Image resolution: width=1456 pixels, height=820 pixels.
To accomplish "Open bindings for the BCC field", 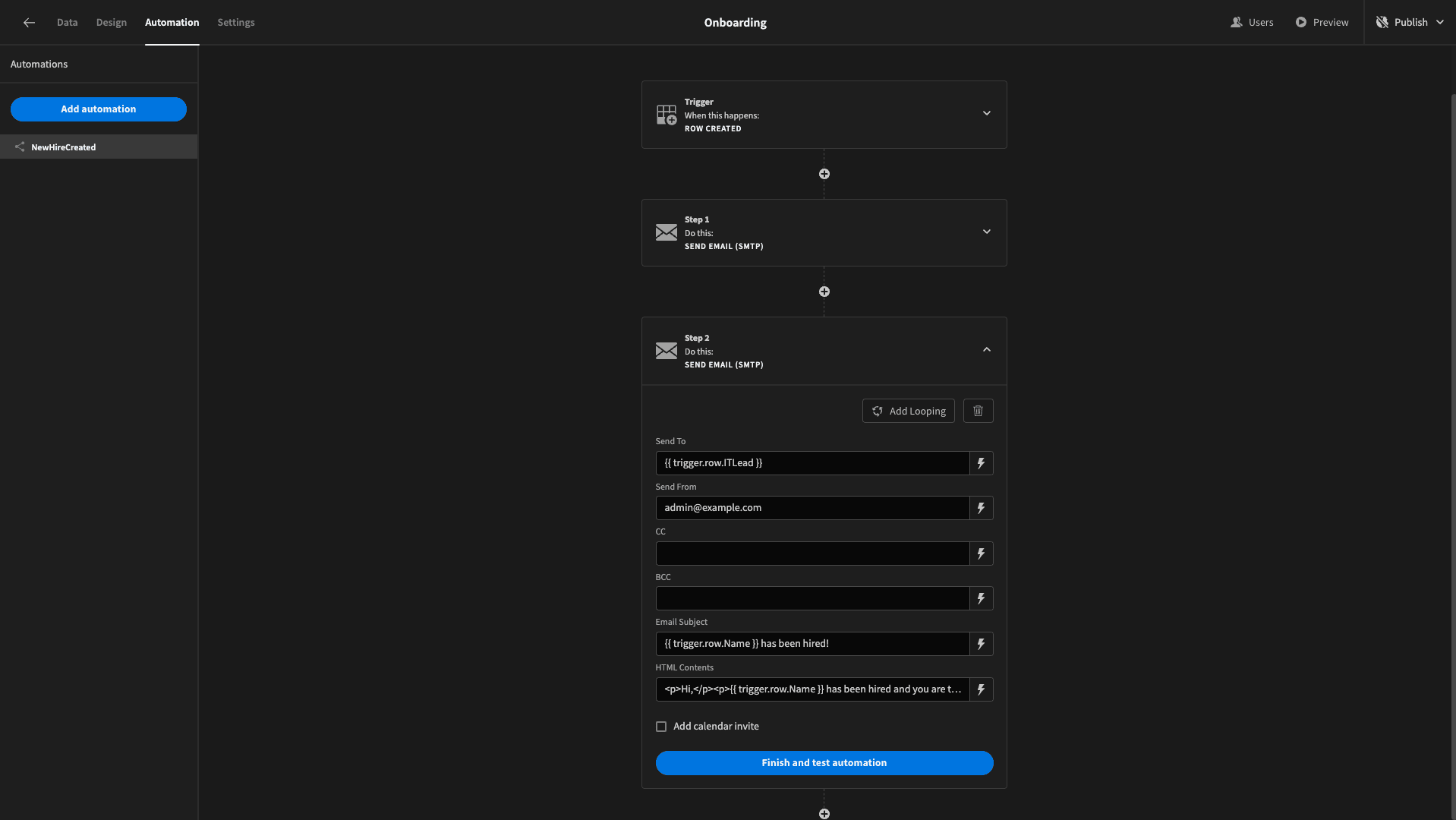I will (x=981, y=598).
